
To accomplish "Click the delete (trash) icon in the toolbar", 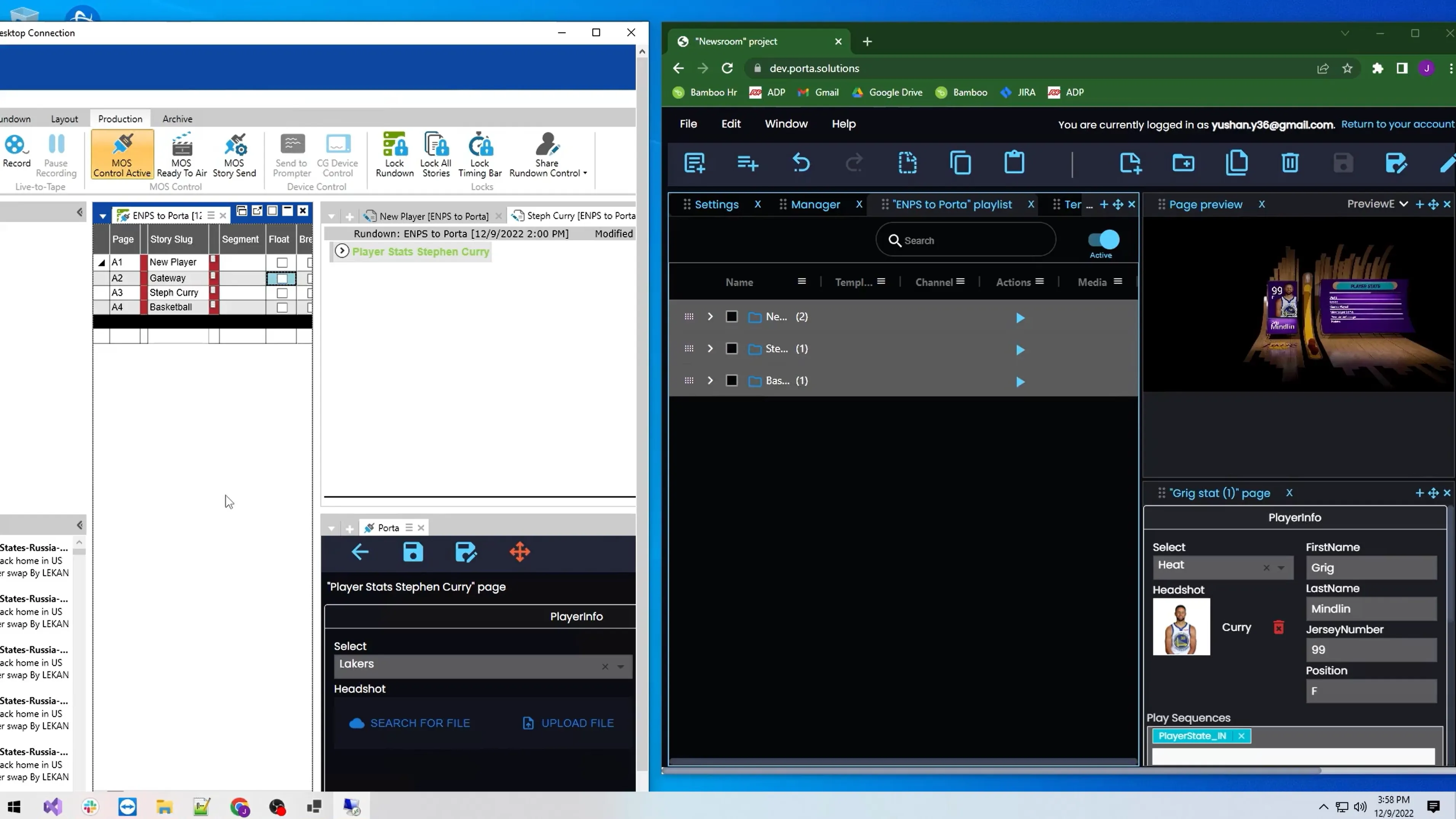I will pyautogui.click(x=1289, y=163).
